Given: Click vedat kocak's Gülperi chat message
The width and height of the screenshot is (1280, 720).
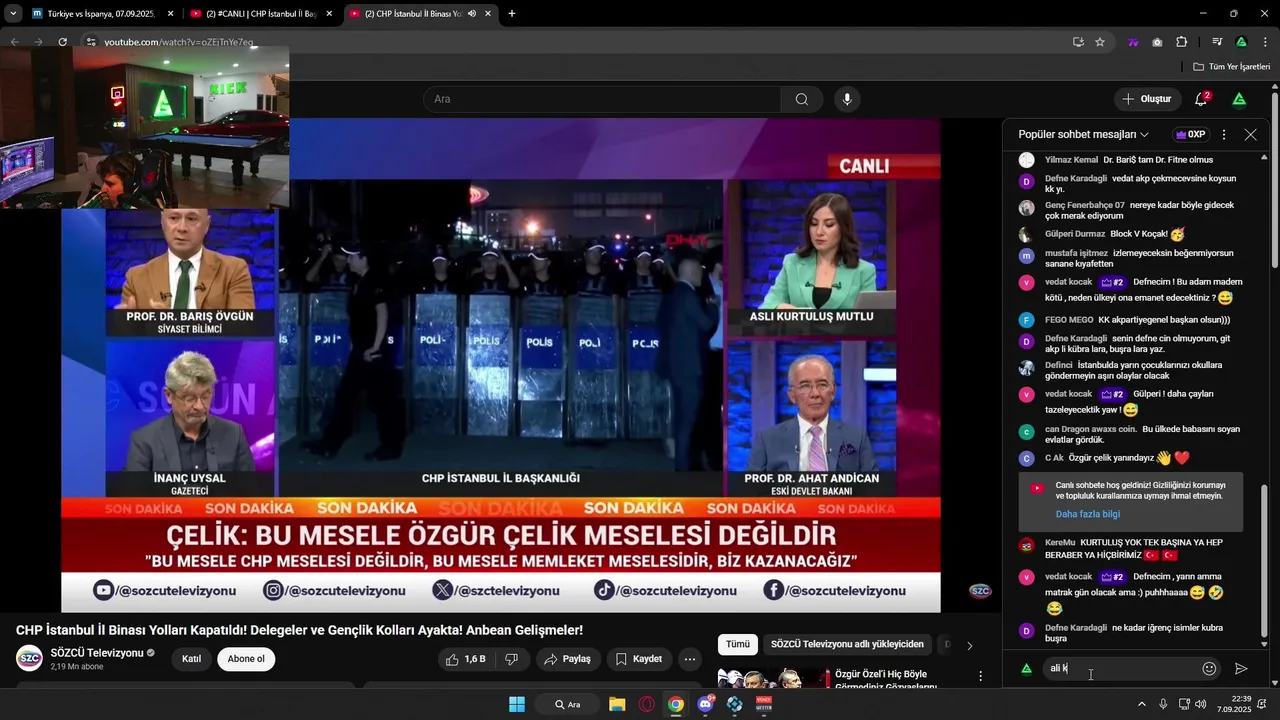Looking at the screenshot, I should point(1130,402).
